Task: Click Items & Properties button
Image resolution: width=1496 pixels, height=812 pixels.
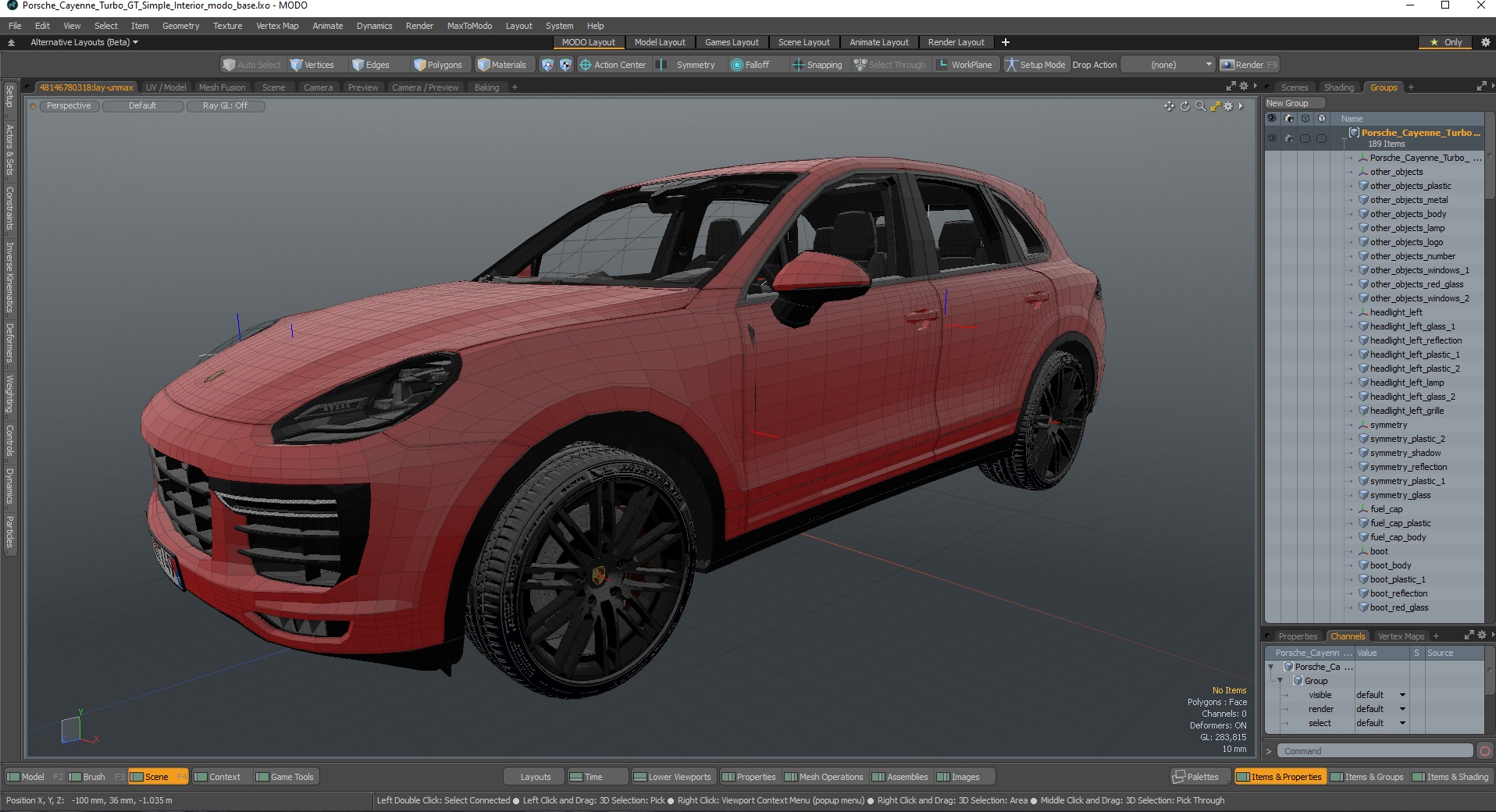Action: (1280, 777)
